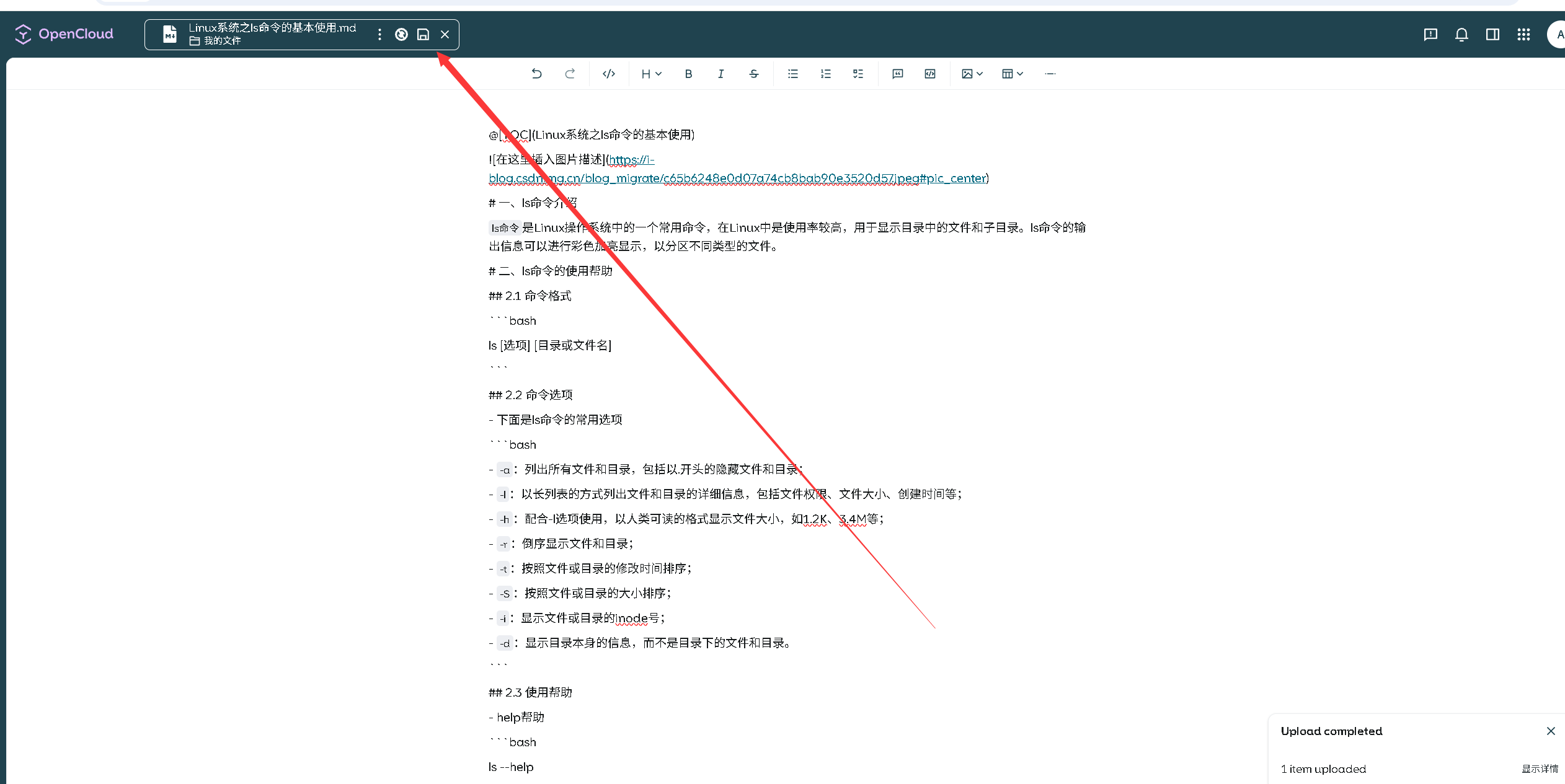Open the application switcher grid
The image size is (1565, 784).
1523,35
